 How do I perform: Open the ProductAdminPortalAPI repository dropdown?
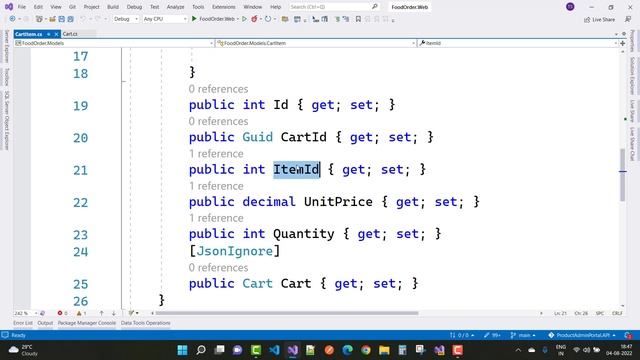point(582,335)
